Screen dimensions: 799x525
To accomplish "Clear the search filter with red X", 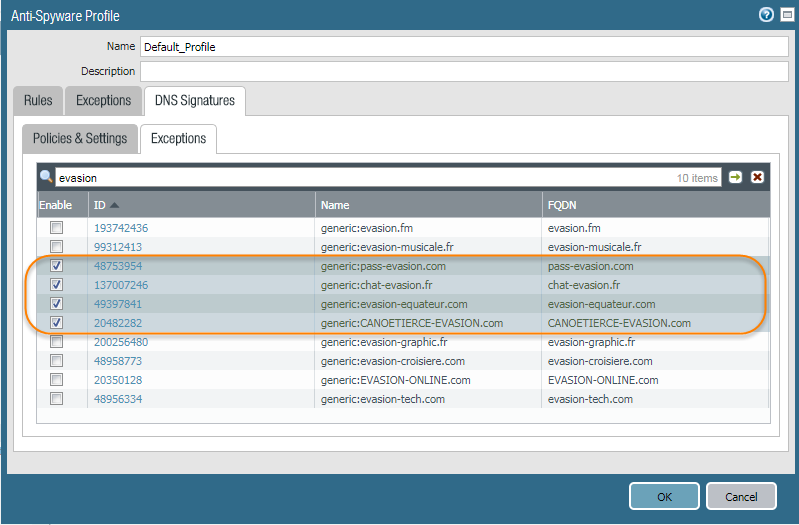I will [757, 177].
